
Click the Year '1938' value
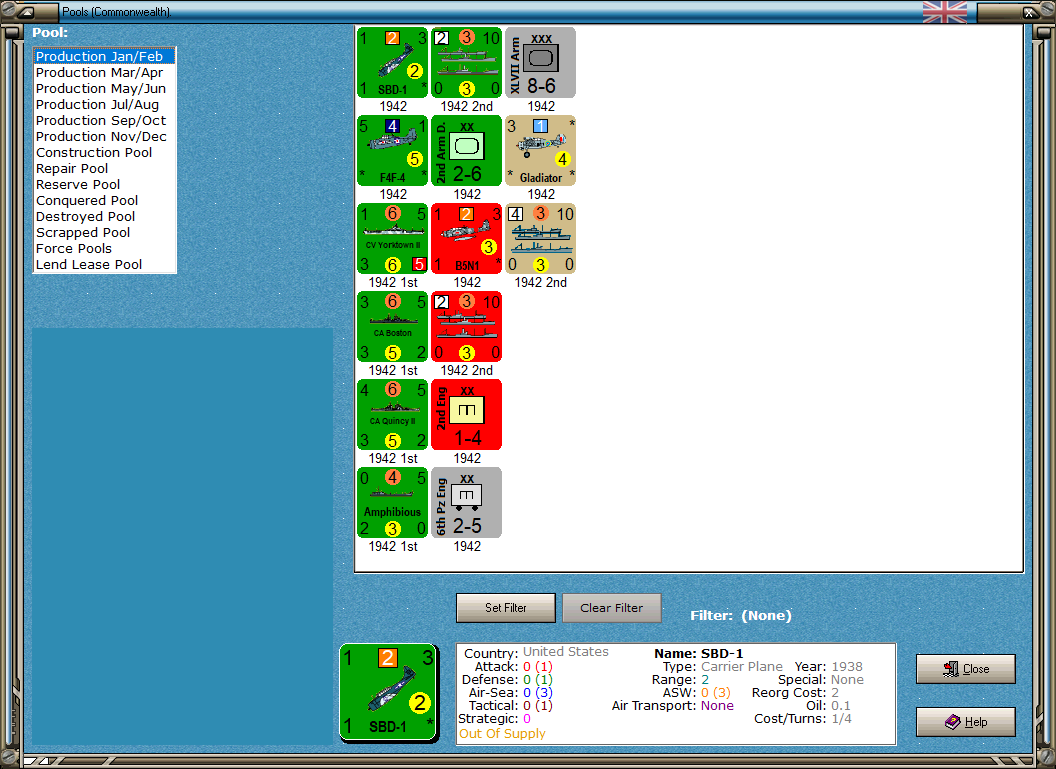click(847, 667)
